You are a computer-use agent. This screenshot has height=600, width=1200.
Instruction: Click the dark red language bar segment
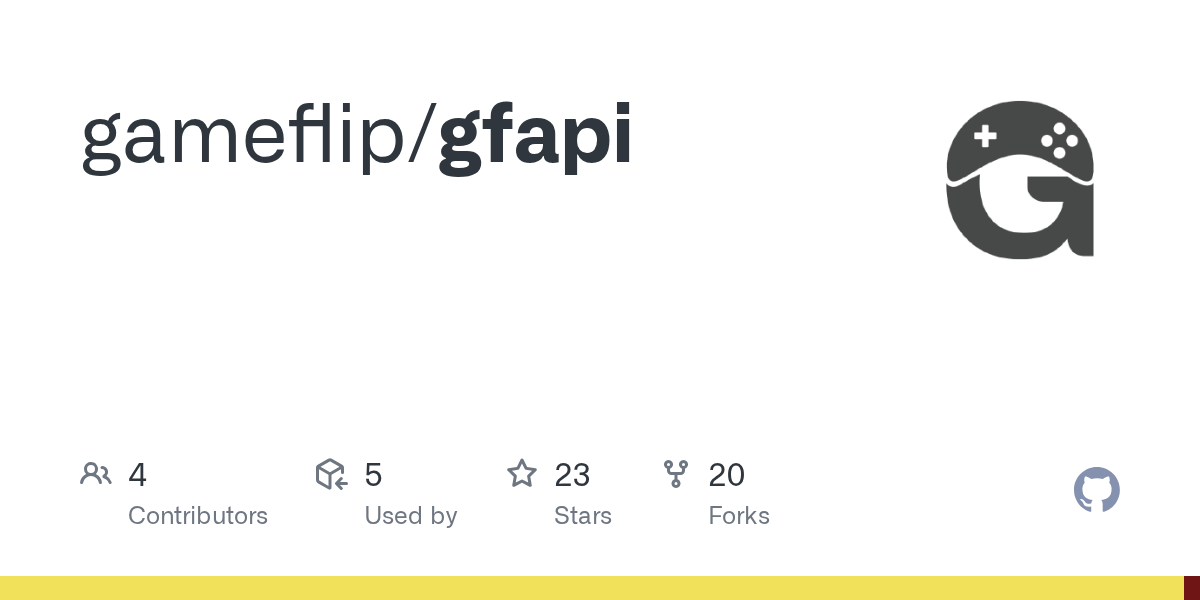[1192, 588]
